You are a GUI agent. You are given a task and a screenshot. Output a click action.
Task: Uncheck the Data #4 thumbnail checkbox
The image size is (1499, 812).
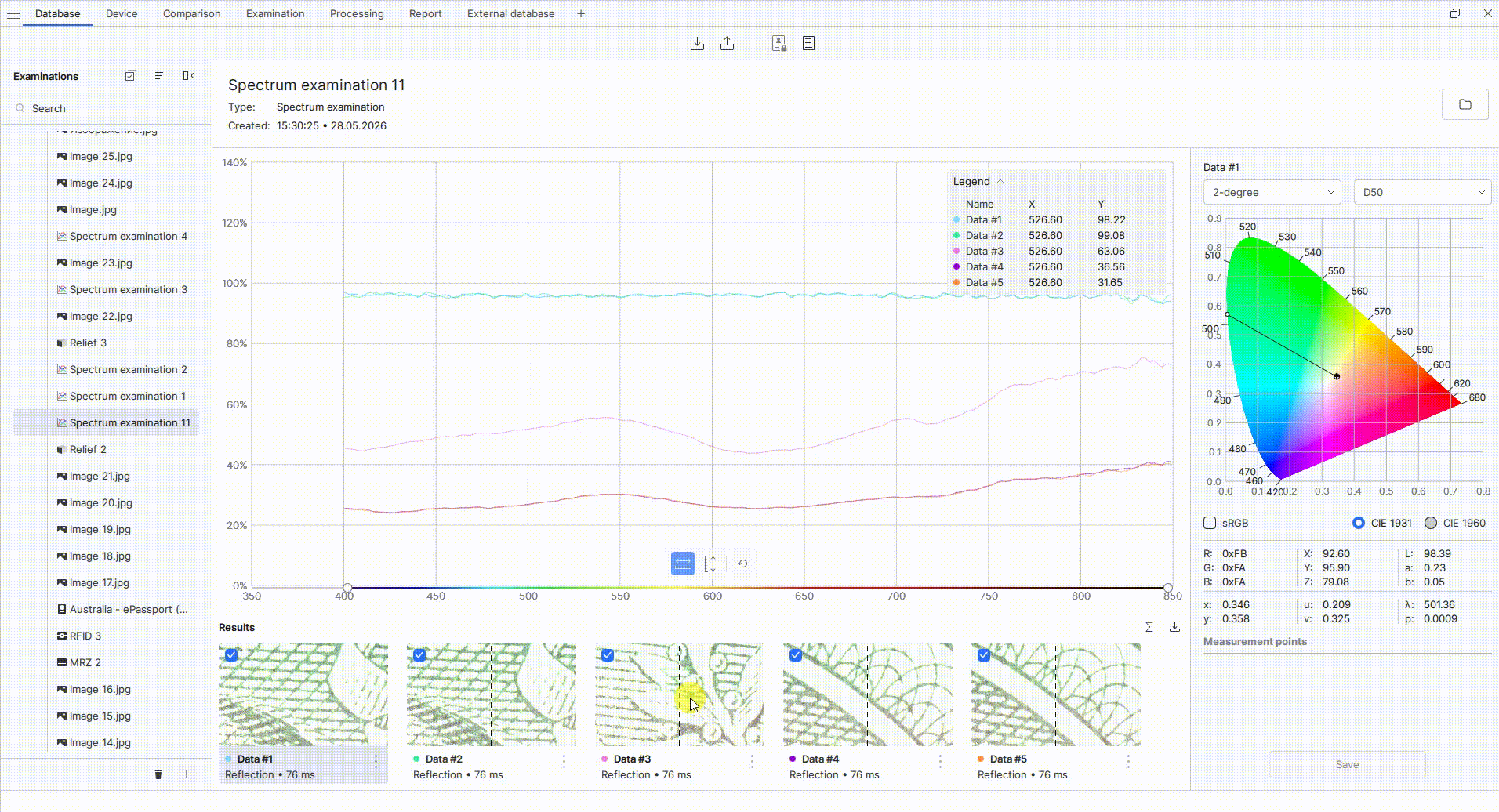coord(795,655)
